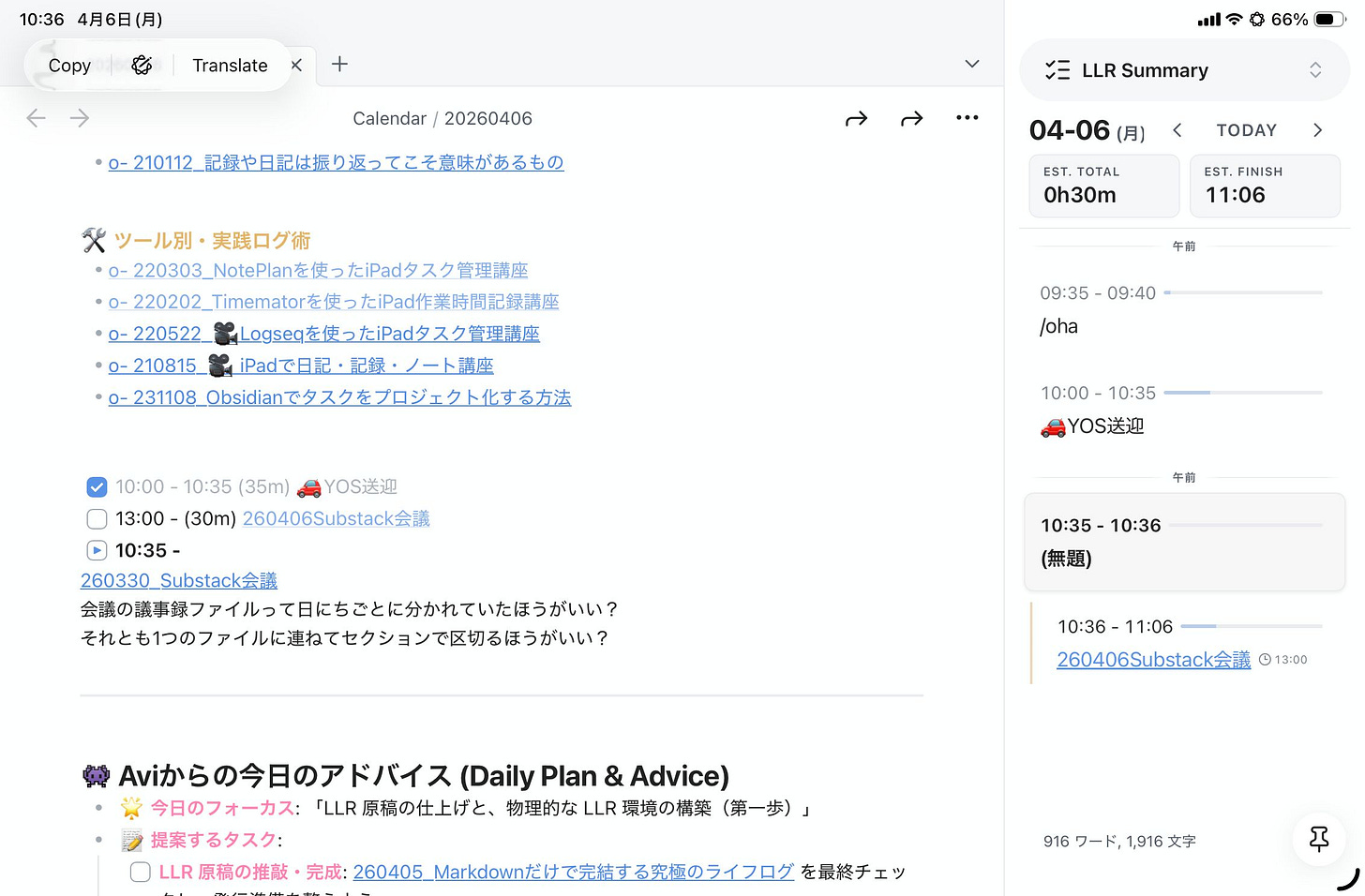Select the (無題) timeline block
Screen dimensions: 1365x896
(x=1184, y=542)
